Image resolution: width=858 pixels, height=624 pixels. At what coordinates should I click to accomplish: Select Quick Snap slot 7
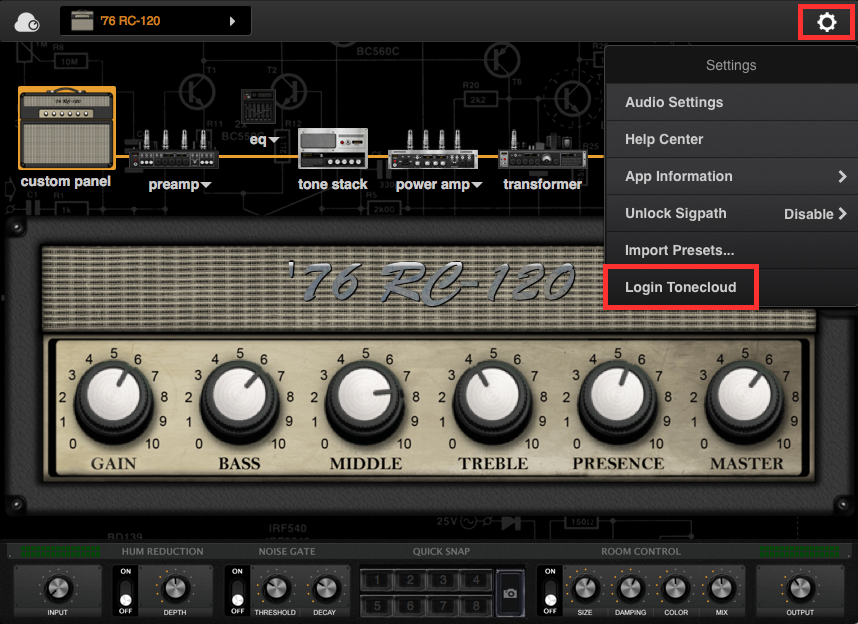[443, 605]
